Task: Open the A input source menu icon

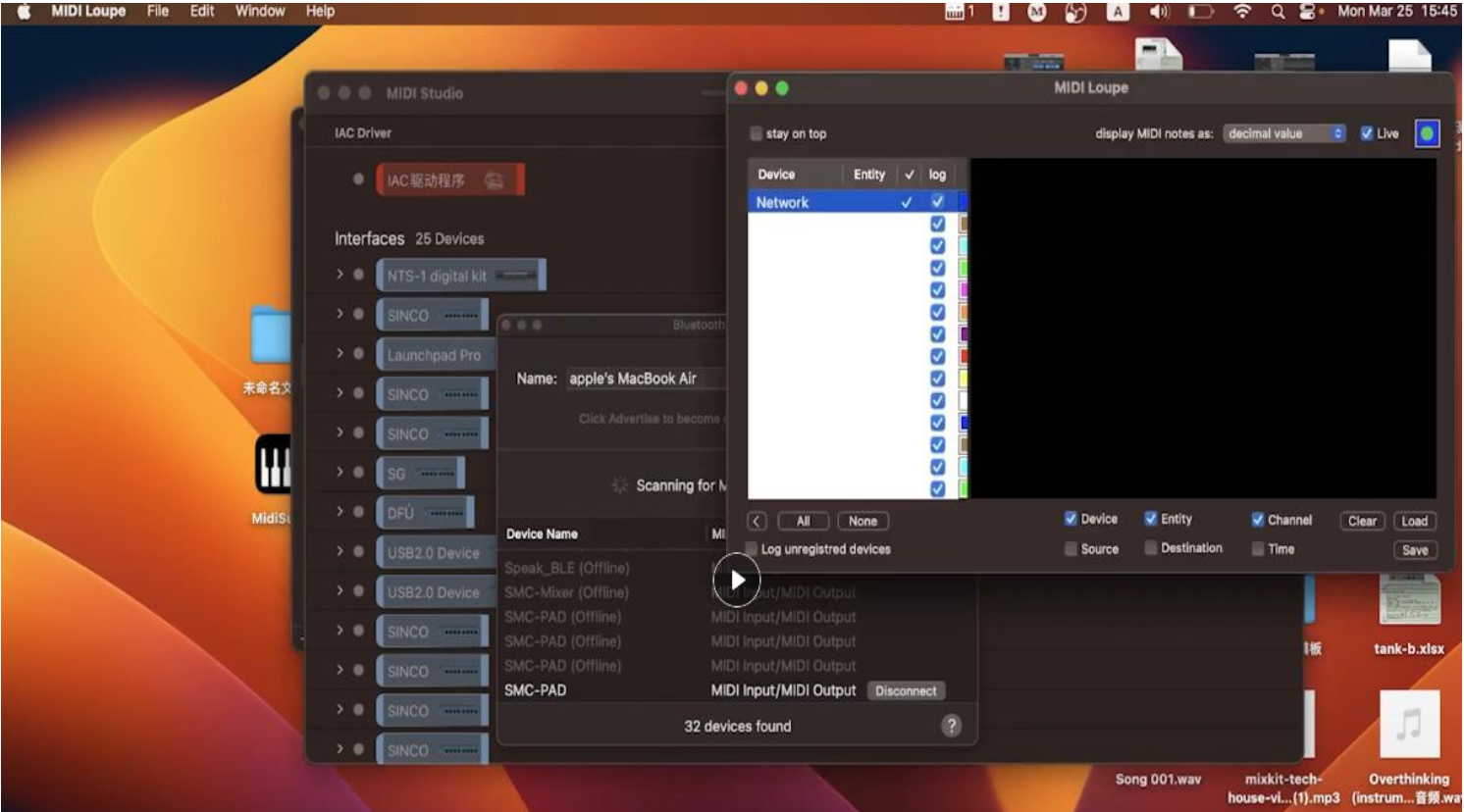Action: (x=1117, y=12)
